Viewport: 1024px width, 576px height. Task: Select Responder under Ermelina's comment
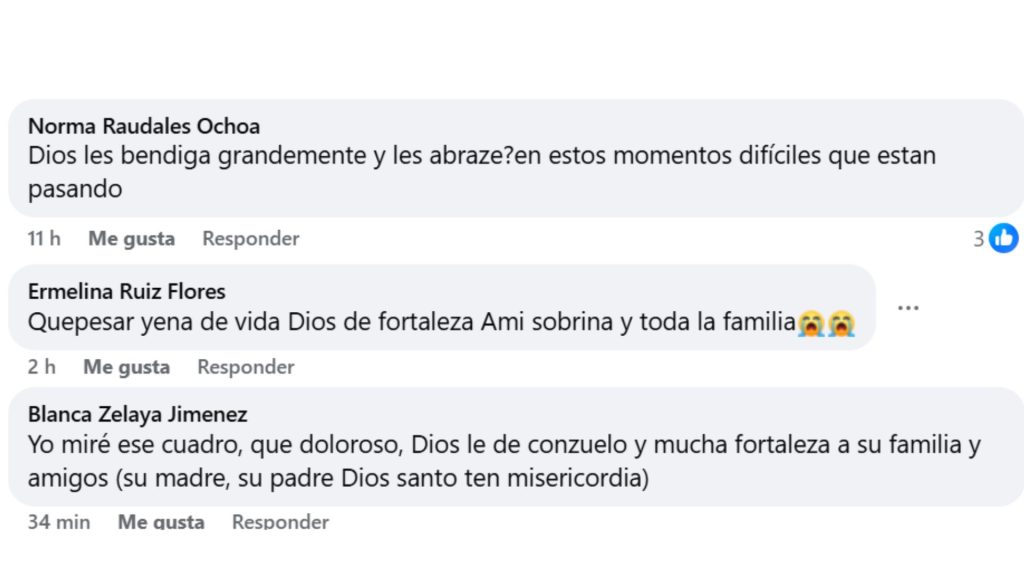click(x=245, y=366)
